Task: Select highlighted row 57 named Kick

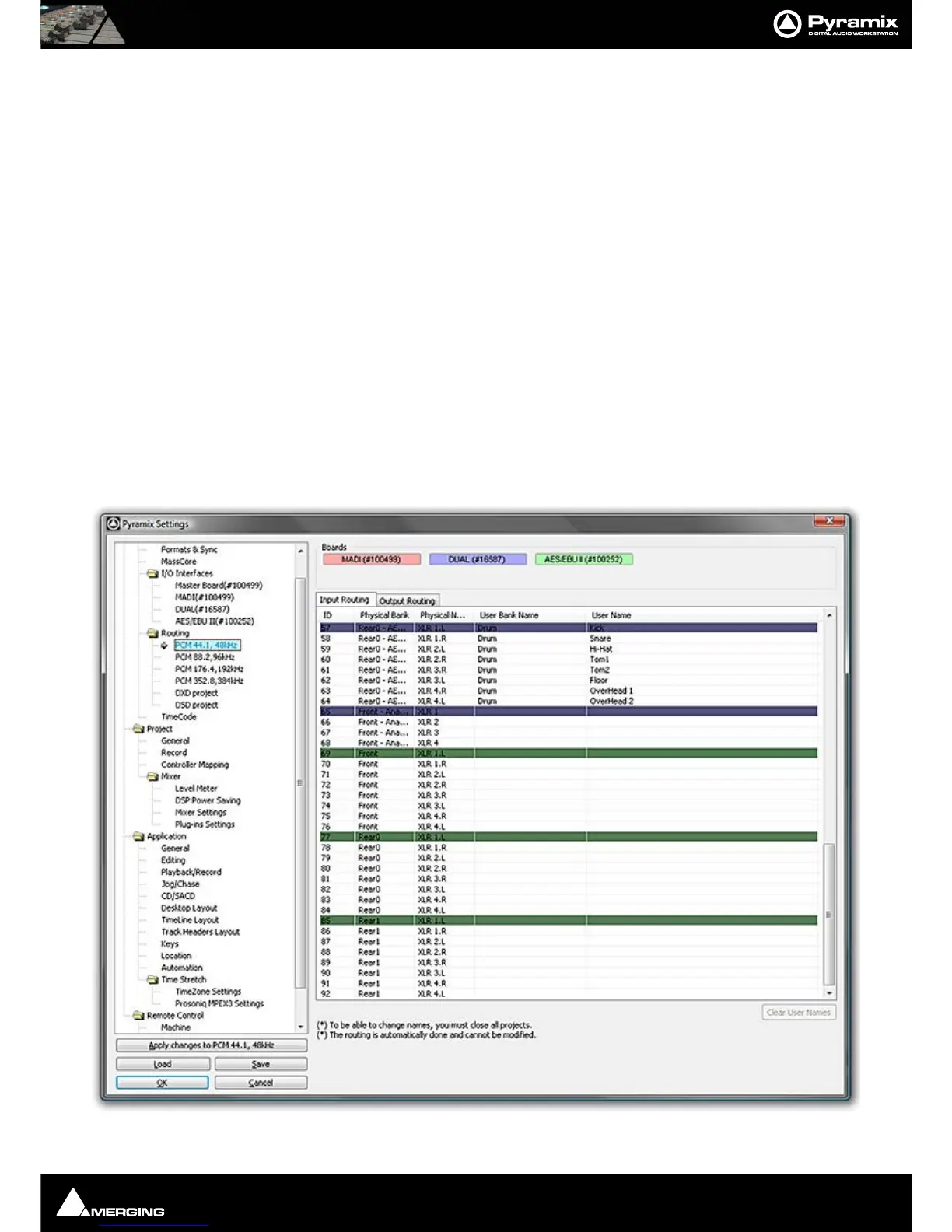Action: point(569,628)
